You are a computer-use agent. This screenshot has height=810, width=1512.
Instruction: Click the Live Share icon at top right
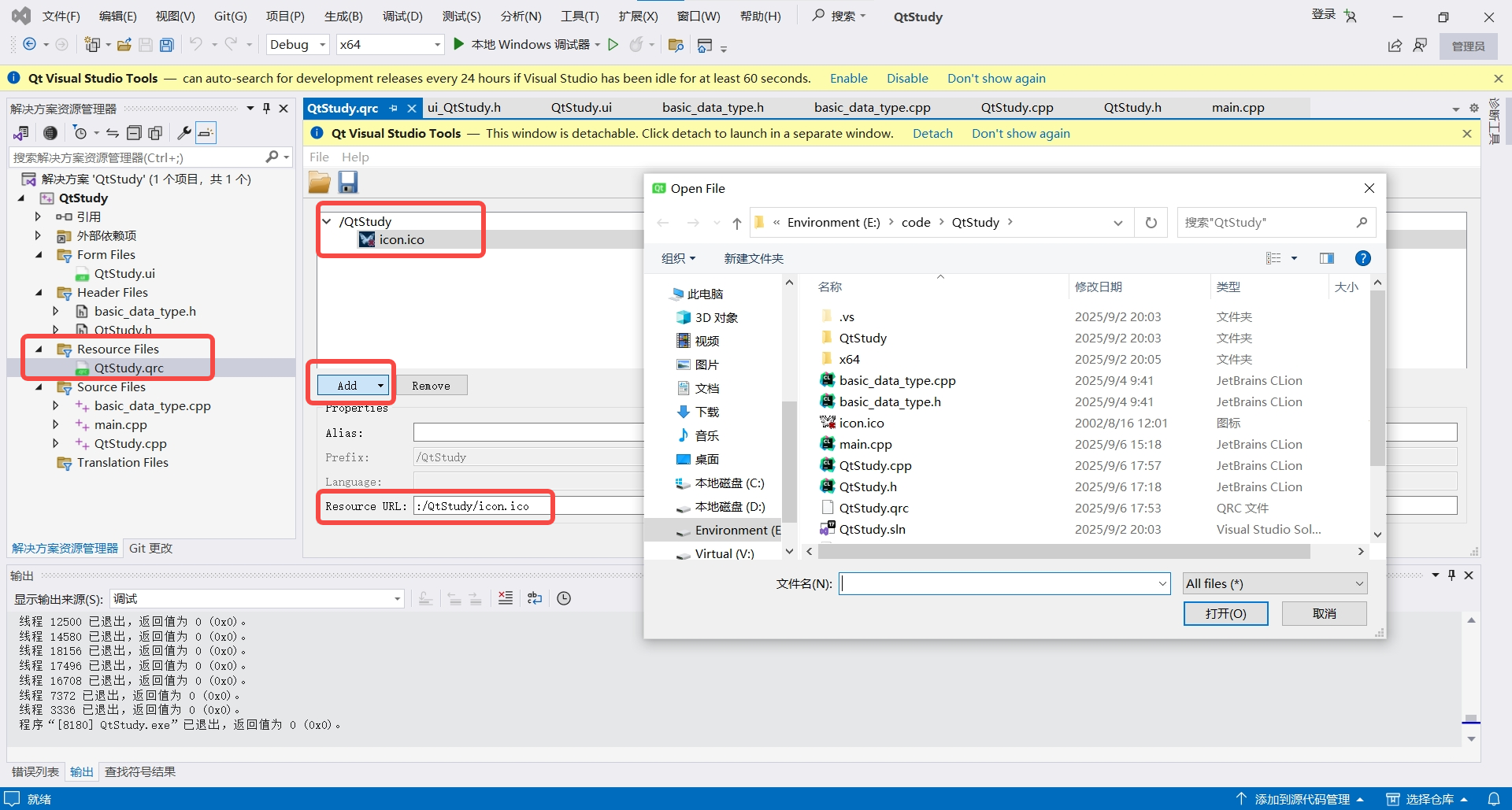[1395, 46]
